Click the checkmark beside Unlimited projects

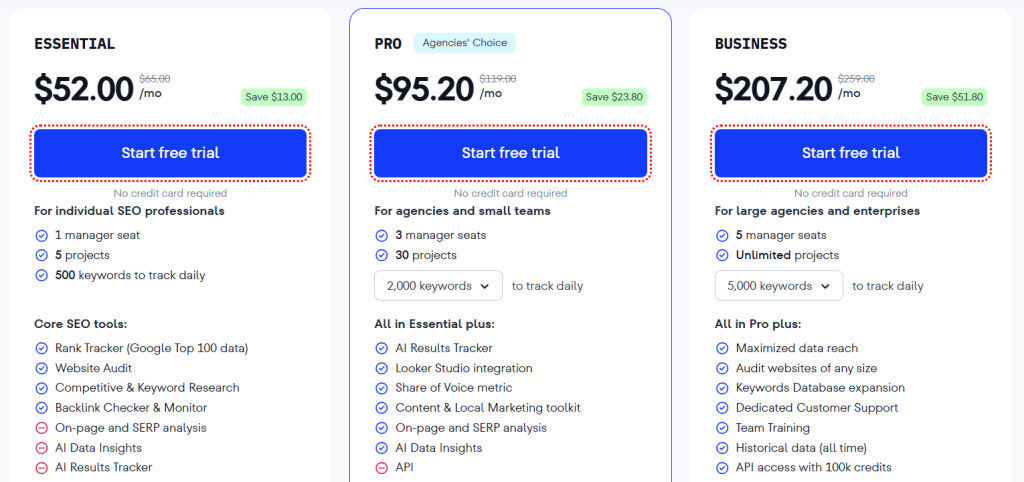pyautogui.click(x=722, y=255)
